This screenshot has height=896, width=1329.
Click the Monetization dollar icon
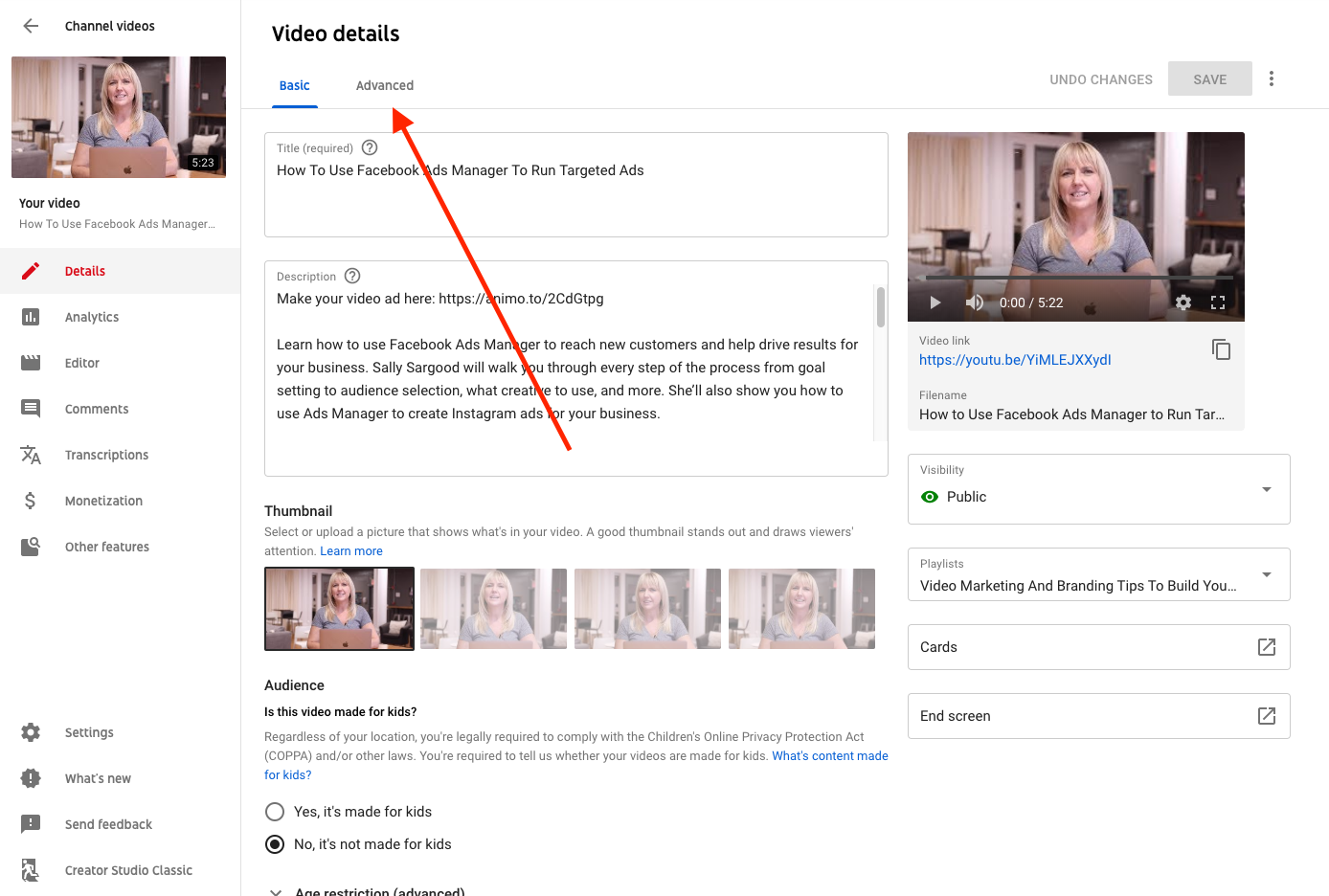click(x=31, y=501)
